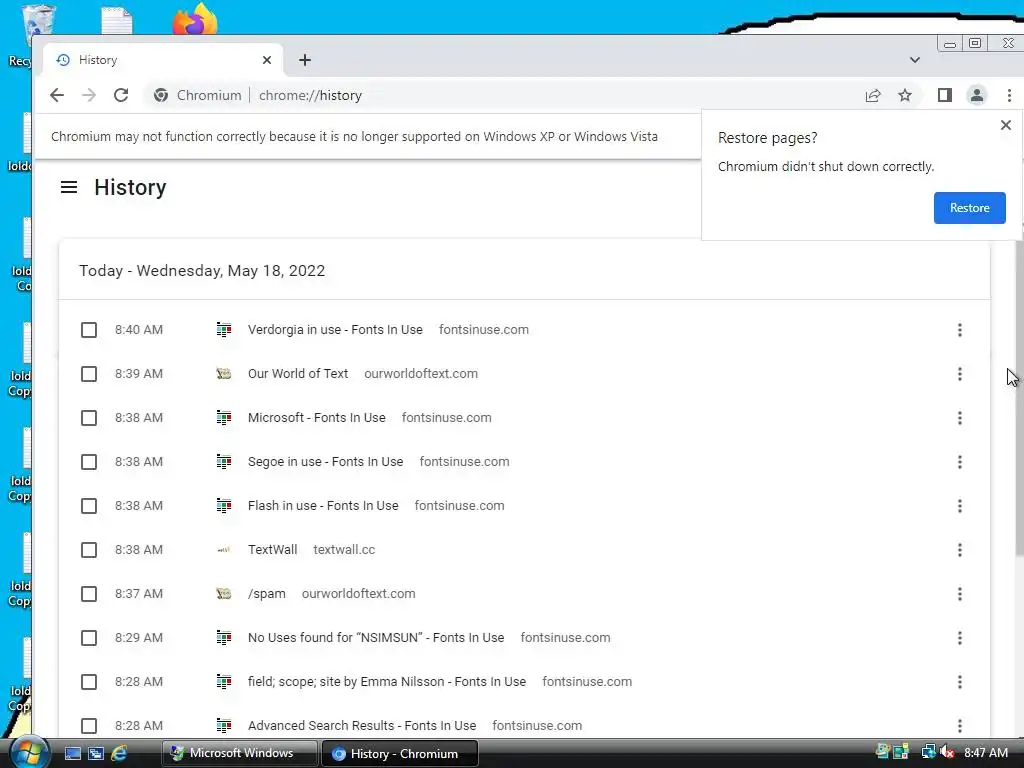This screenshot has width=1024, height=768.
Task: Check the Emma Nilsson entry checkbox
Action: (x=89, y=682)
